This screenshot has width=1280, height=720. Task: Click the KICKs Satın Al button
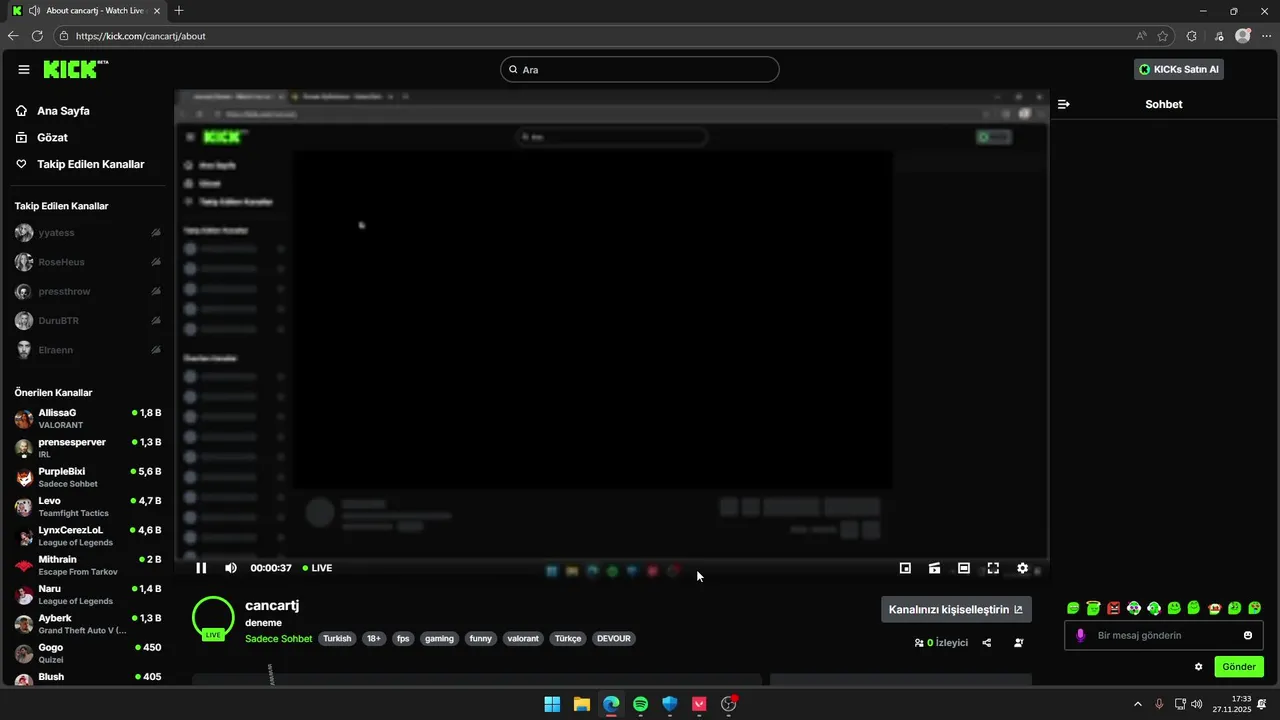[1180, 69]
